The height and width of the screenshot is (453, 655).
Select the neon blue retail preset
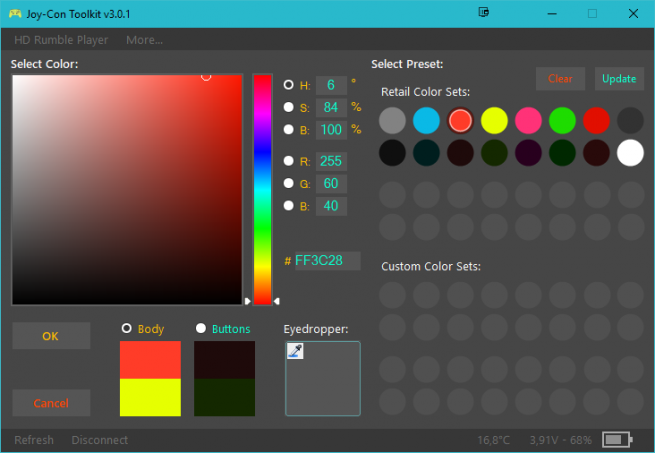pyautogui.click(x=427, y=121)
